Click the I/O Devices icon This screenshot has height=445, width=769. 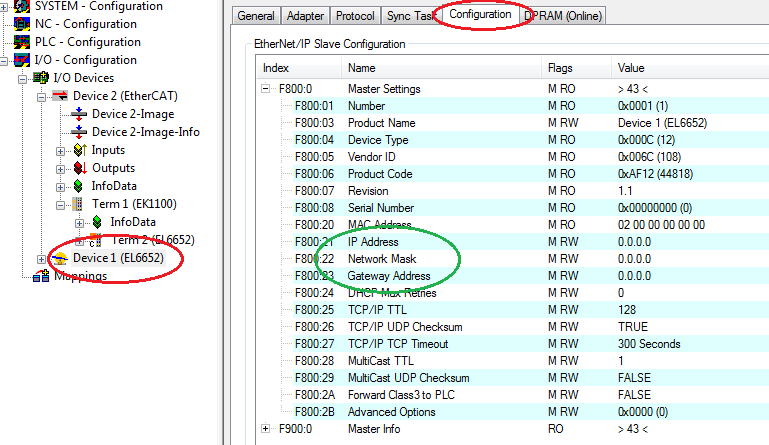pos(41,78)
